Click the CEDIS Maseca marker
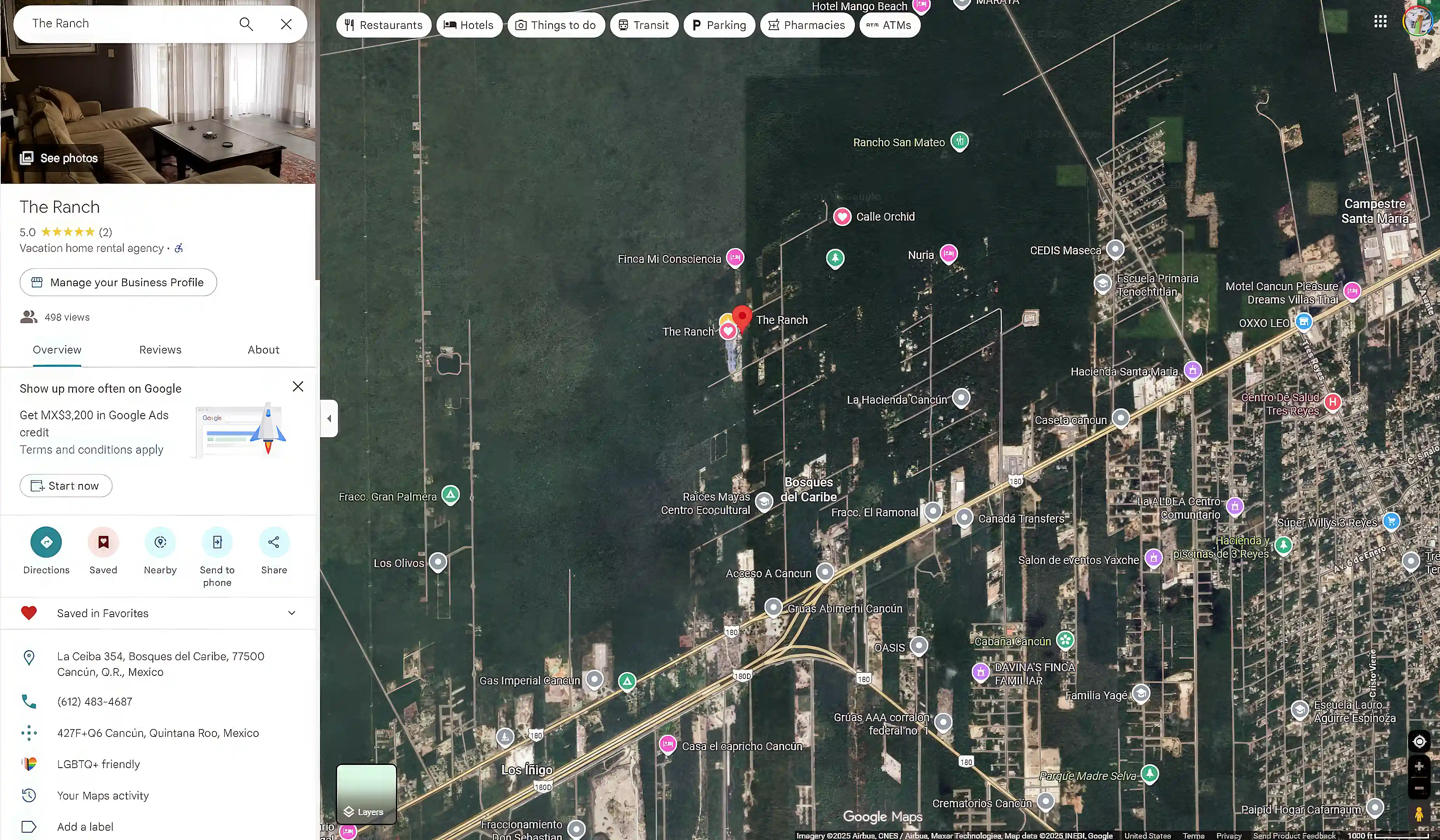Image resolution: width=1440 pixels, height=840 pixels. point(1115,250)
